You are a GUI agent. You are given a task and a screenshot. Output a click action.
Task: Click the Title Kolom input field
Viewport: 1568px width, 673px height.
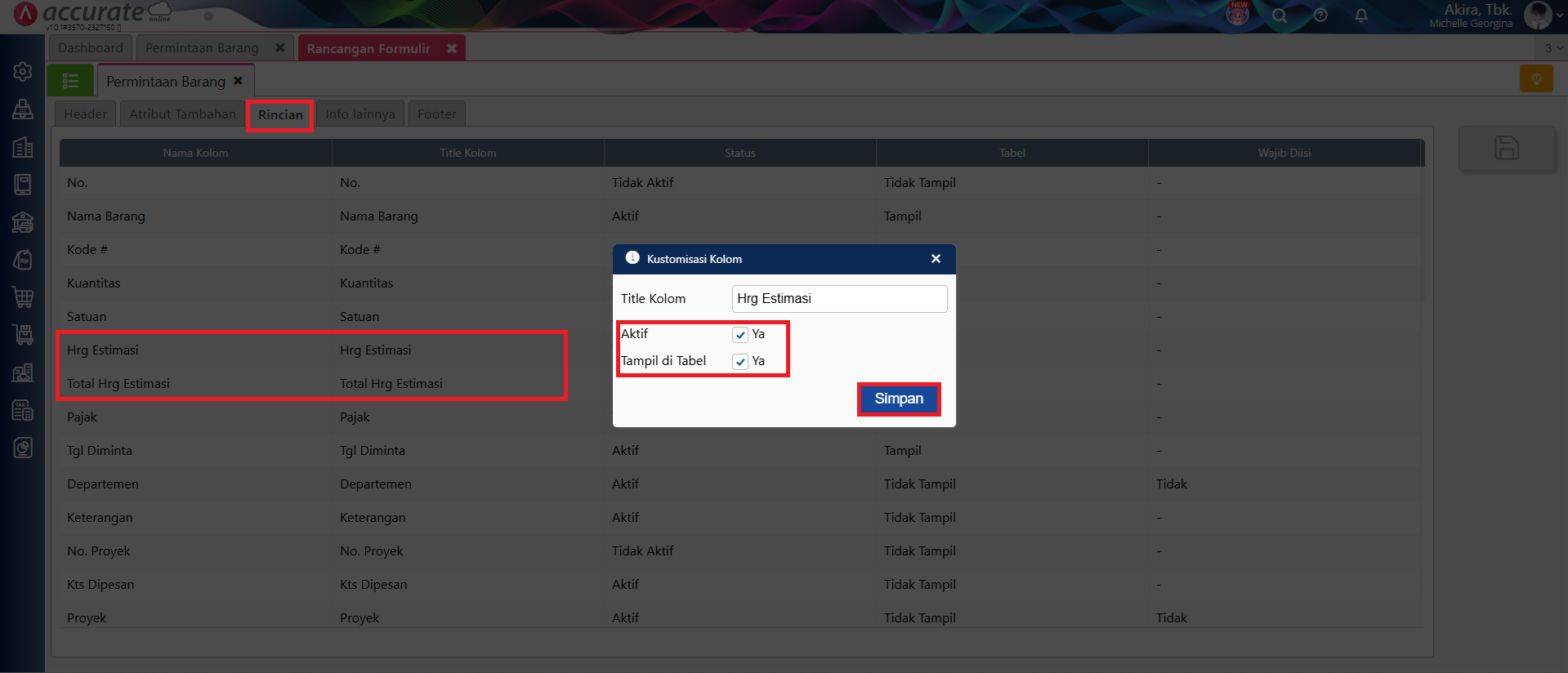pos(839,299)
